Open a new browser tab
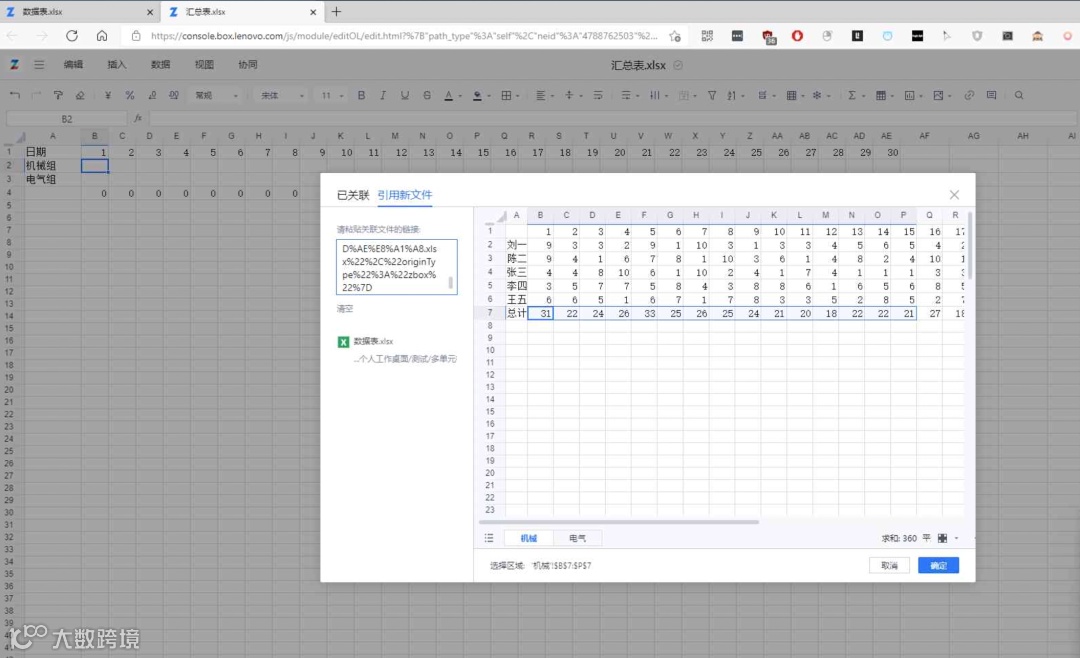1080x658 pixels. click(x=336, y=12)
